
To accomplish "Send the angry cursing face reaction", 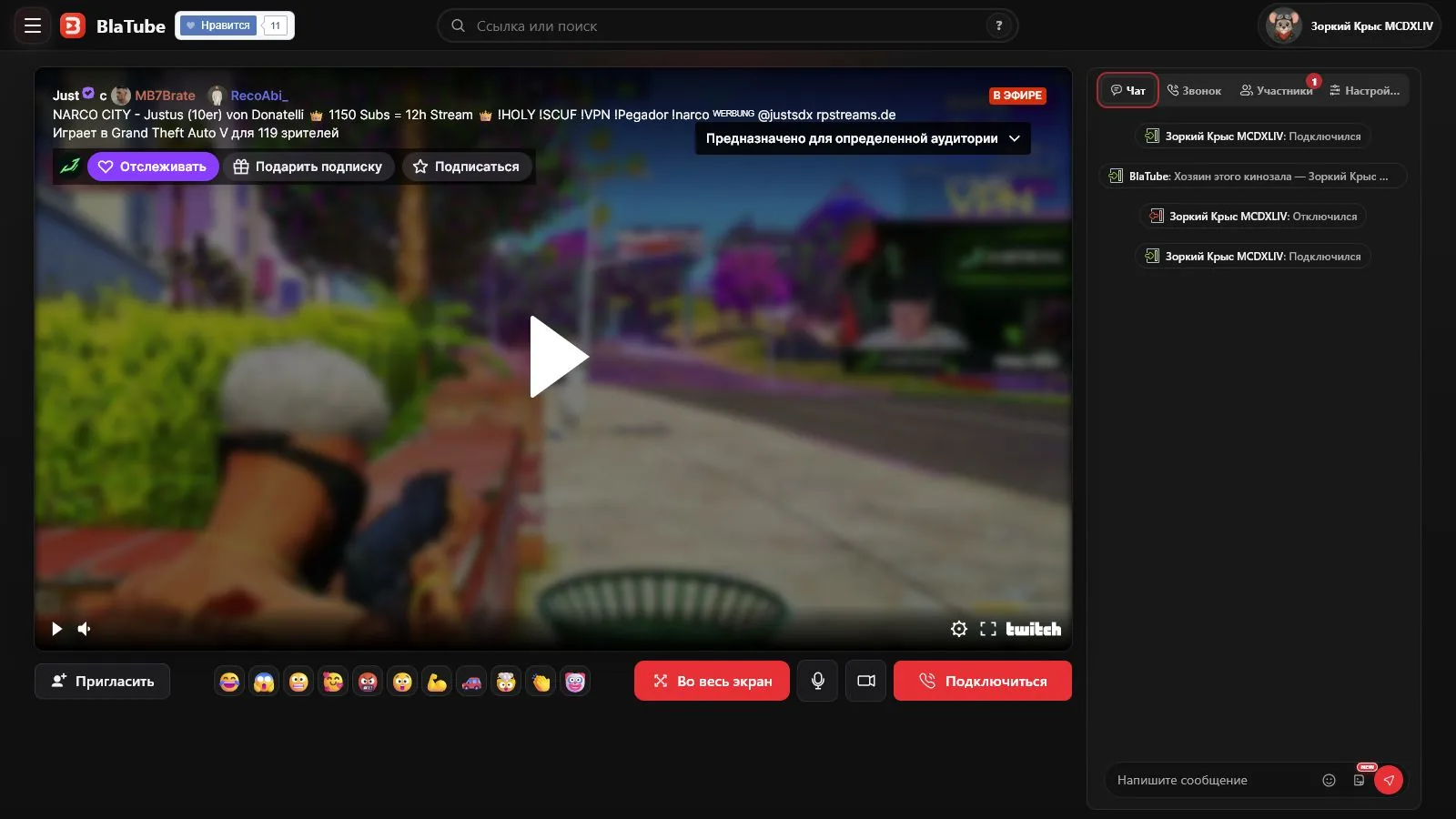I will pyautogui.click(x=368, y=682).
